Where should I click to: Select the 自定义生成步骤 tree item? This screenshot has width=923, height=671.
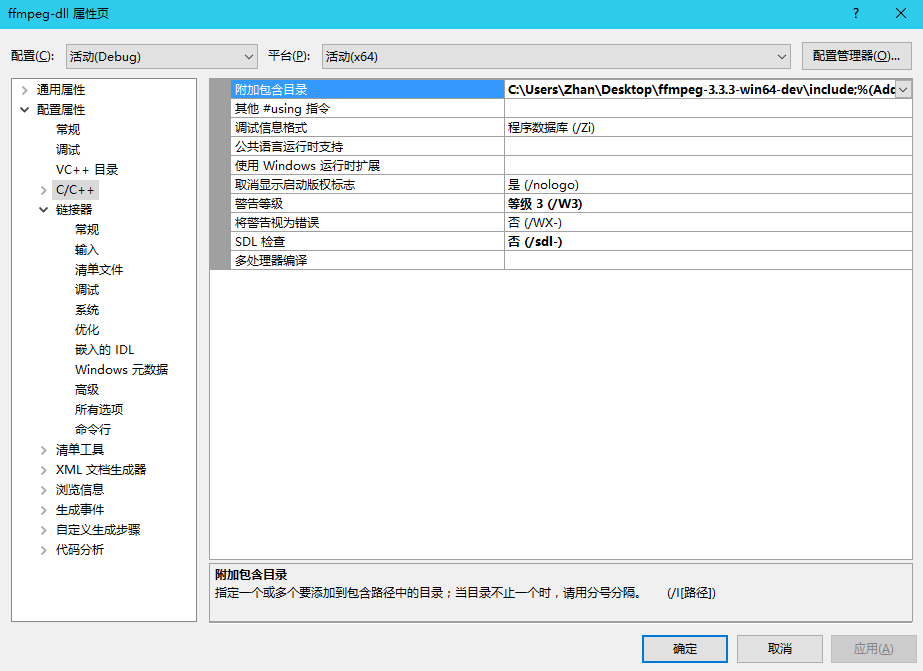pyautogui.click(x=98, y=530)
